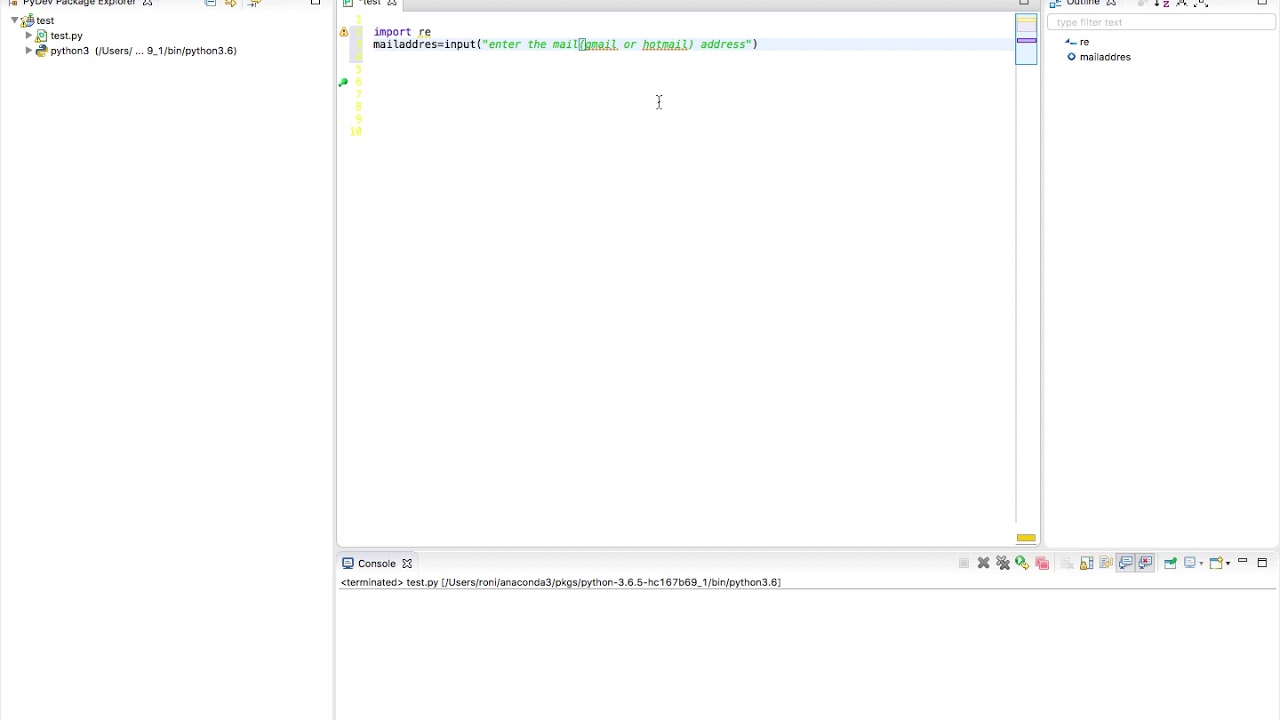Click the editor's overview ruler minimap
The image size is (1280, 720).
[x=1026, y=38]
